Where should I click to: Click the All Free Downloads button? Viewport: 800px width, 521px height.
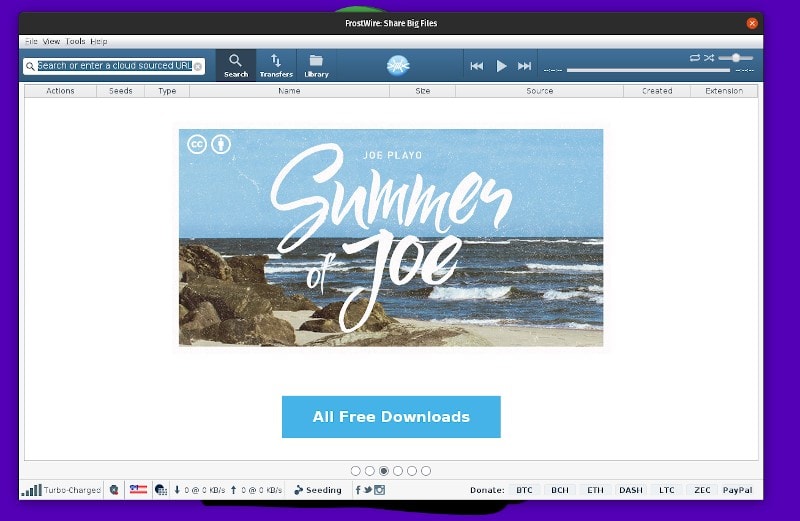391,417
